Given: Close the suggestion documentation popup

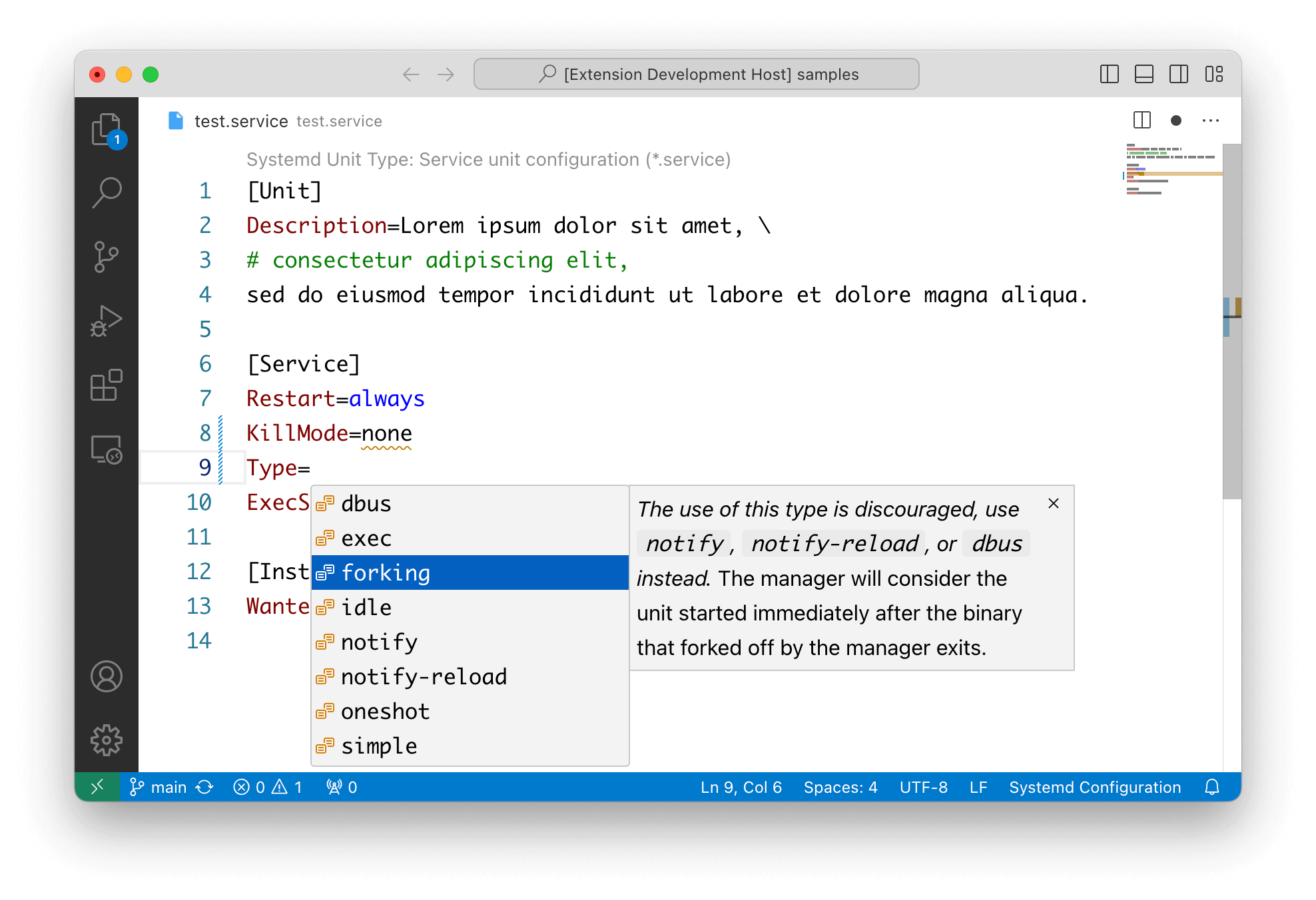Looking at the screenshot, I should pos(1053,503).
